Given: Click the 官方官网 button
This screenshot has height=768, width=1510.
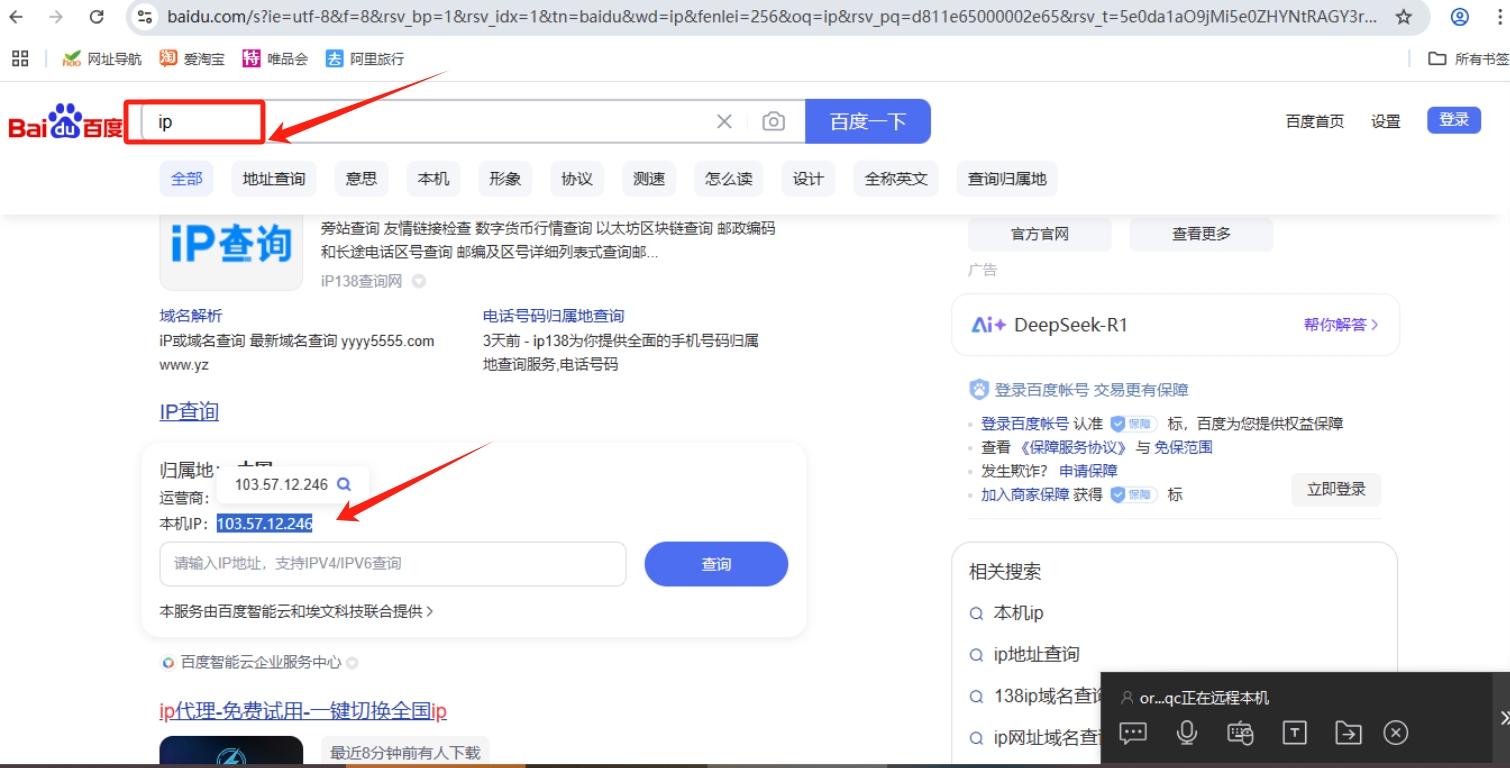Looking at the screenshot, I should [1040, 234].
